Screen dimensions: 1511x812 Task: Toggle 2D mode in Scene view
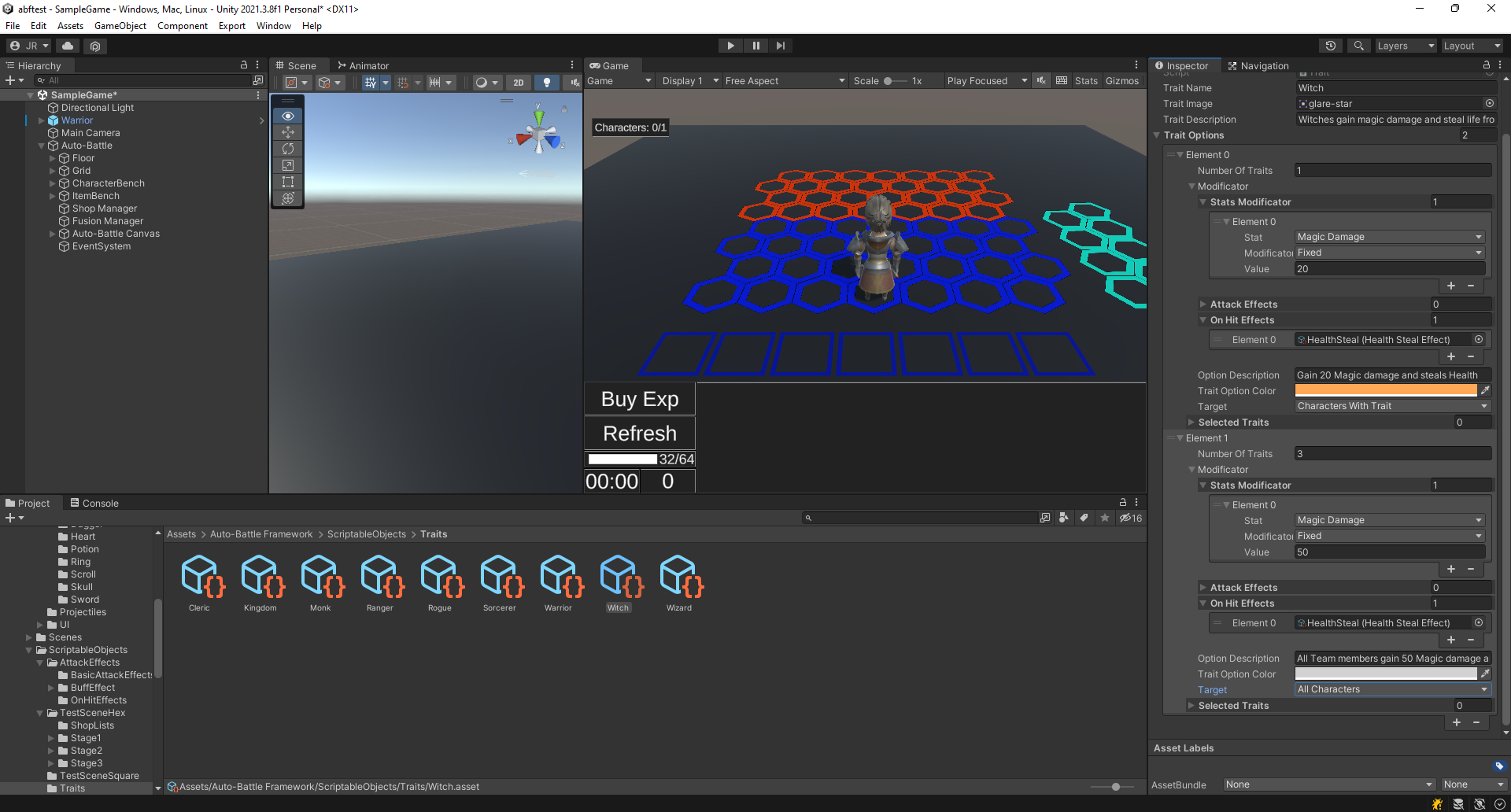point(518,82)
